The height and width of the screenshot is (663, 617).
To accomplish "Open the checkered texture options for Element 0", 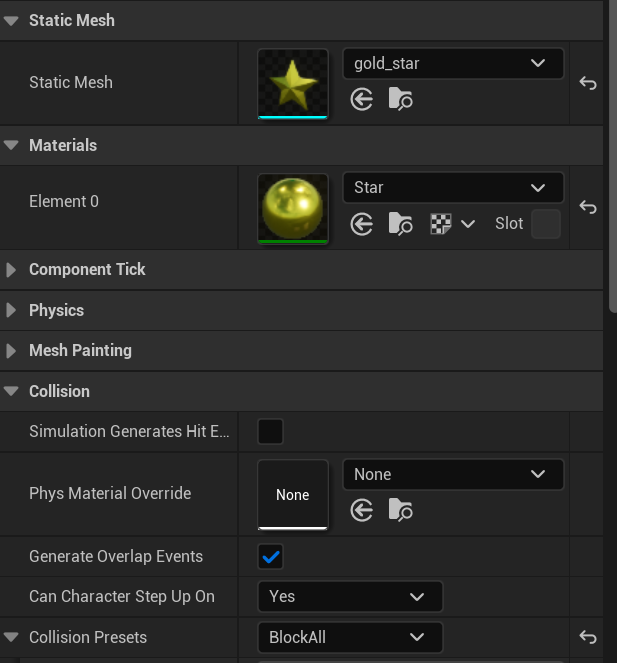I will coord(452,223).
